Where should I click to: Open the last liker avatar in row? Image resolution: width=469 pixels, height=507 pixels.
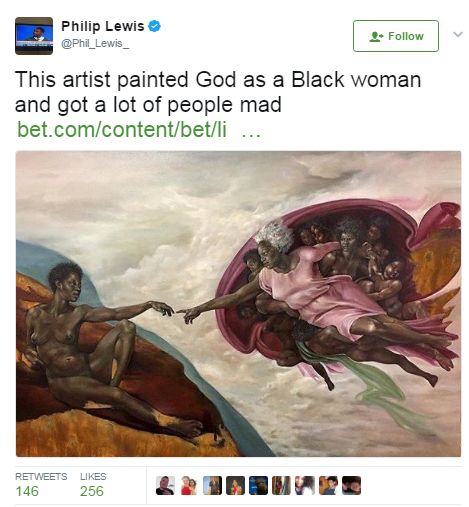[351, 485]
